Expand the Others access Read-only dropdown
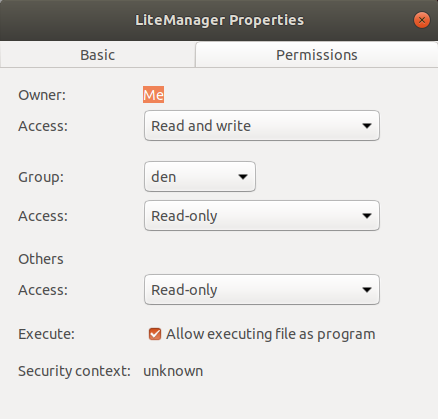Viewport: 438px width, 419px height. point(262,290)
